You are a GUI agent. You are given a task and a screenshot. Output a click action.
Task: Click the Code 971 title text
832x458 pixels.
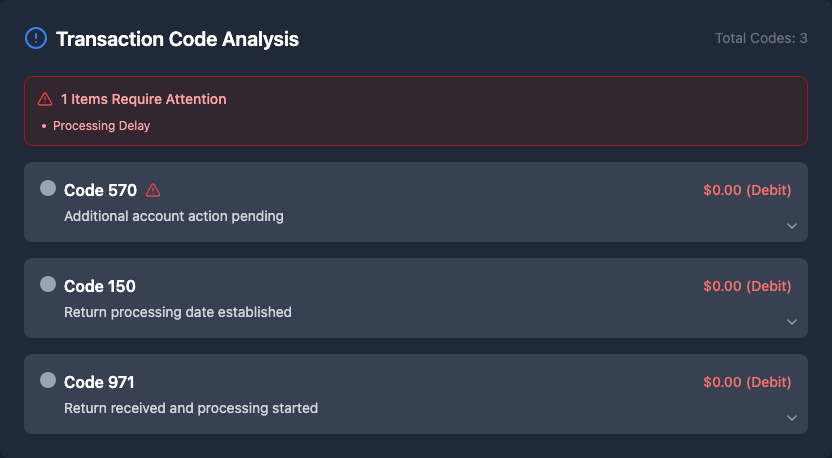99,382
